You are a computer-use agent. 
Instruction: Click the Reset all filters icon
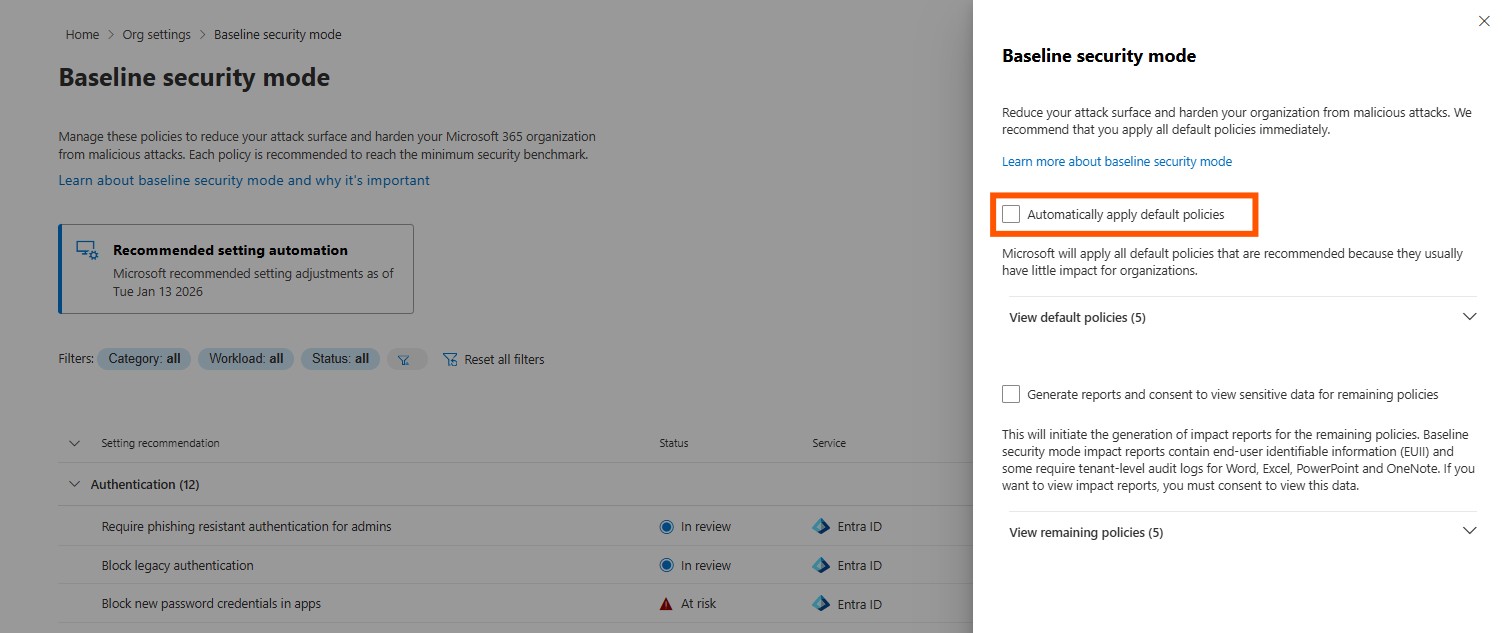point(450,359)
